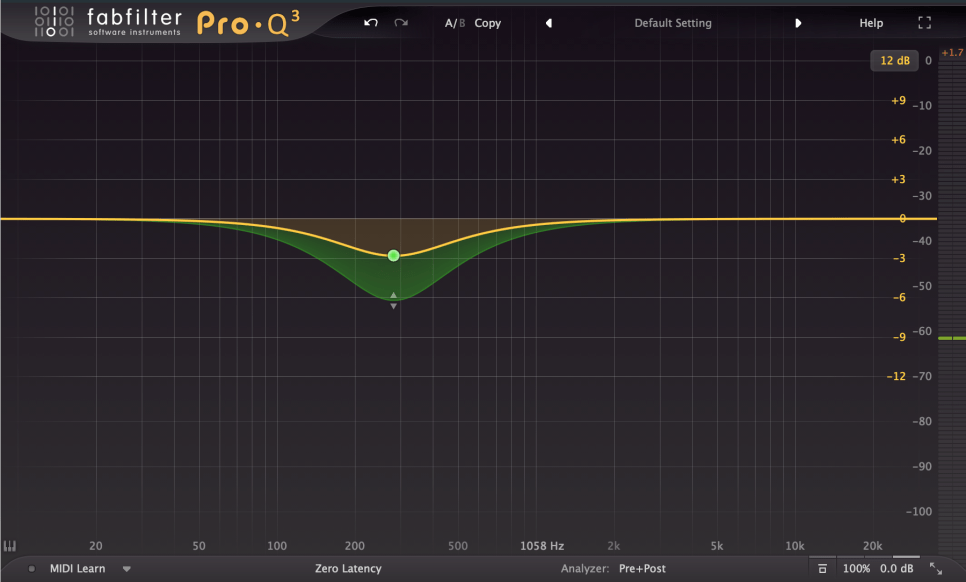Click the redo arrow icon
Screen dimensions: 966x582
click(x=401, y=23)
